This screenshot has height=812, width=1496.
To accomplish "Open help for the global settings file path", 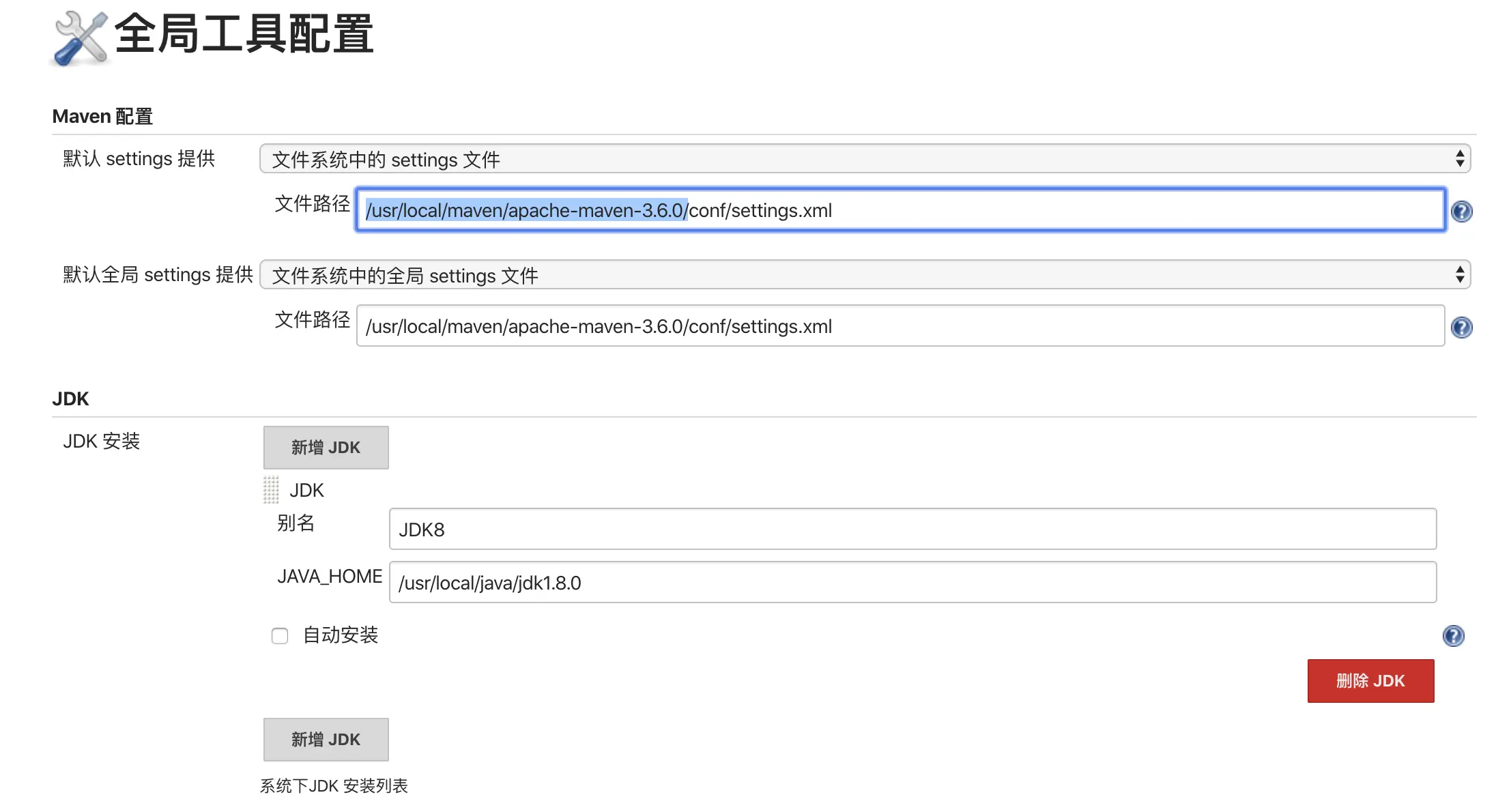I will (x=1461, y=328).
